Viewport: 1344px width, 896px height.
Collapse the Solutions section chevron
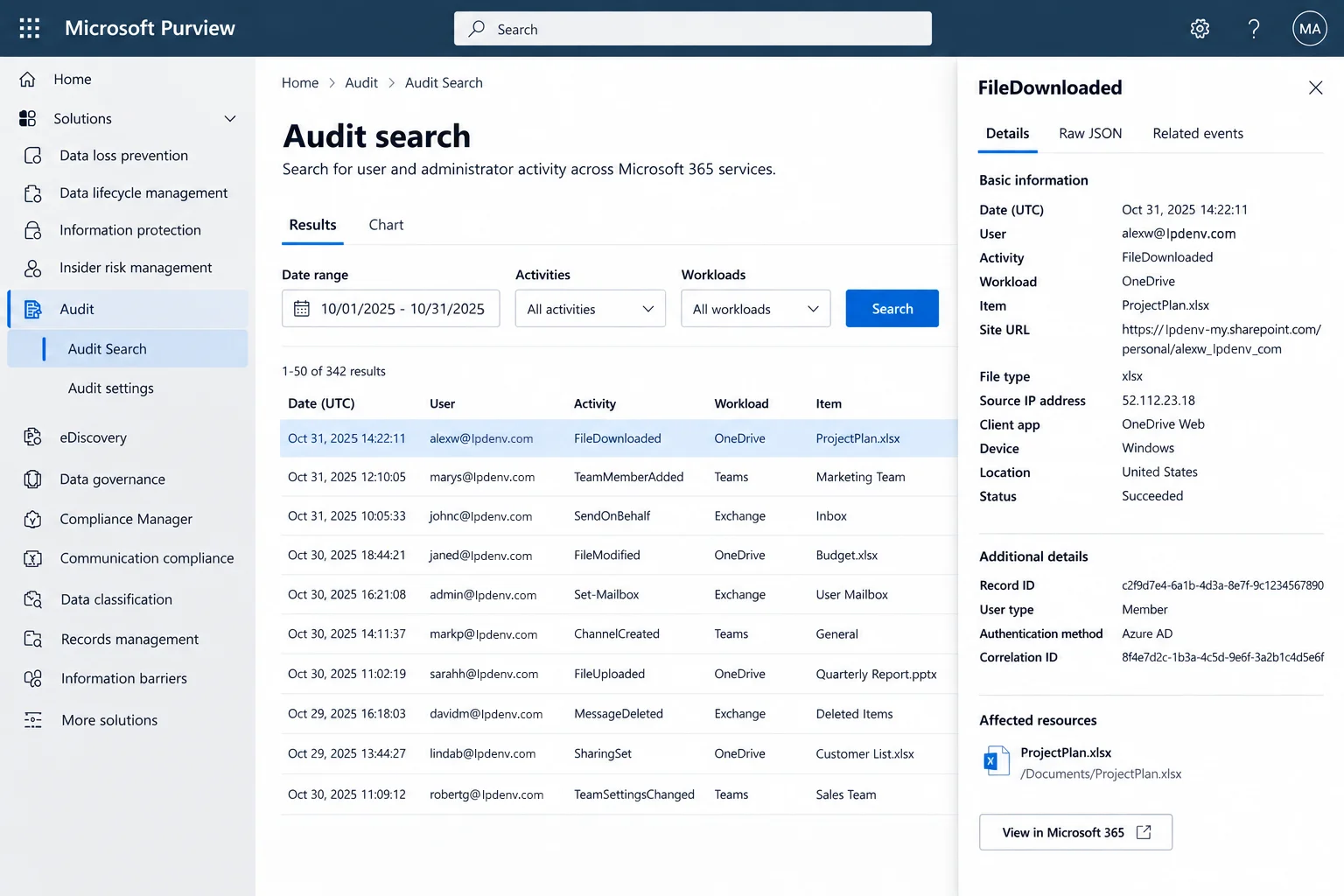[x=230, y=119]
